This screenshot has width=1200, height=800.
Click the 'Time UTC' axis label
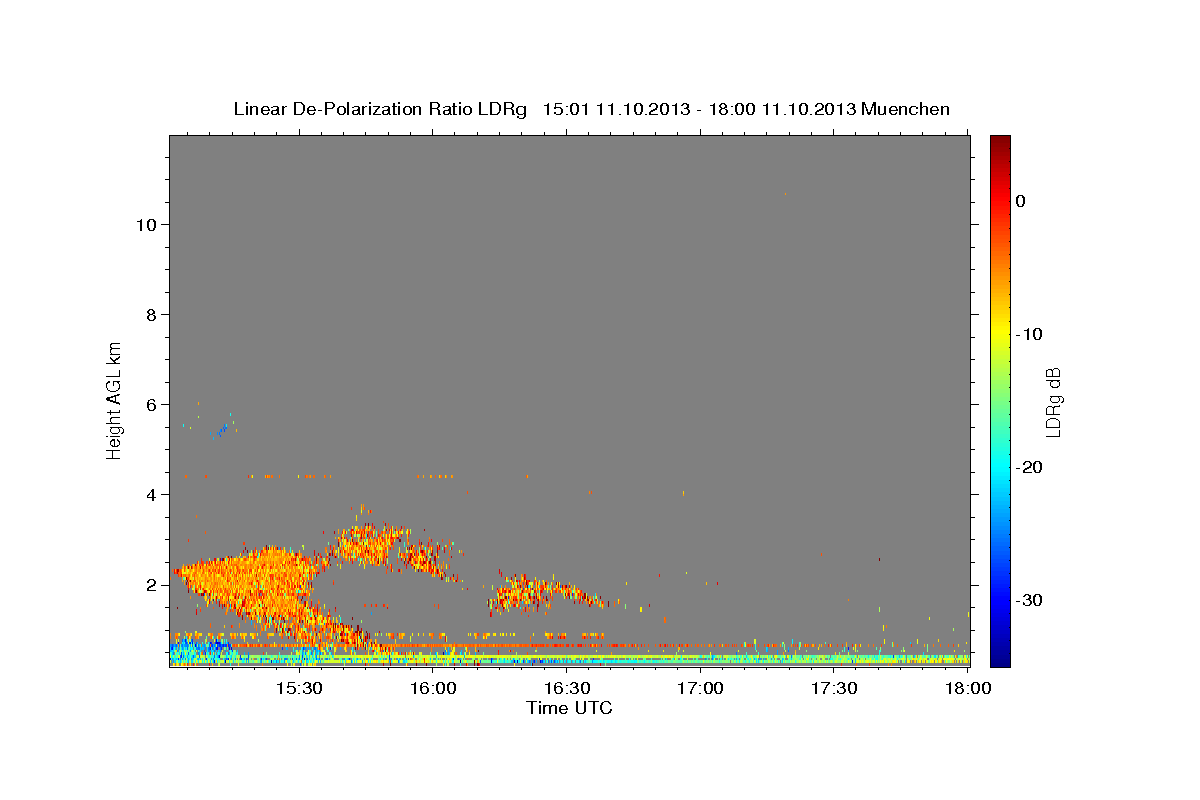[569, 708]
